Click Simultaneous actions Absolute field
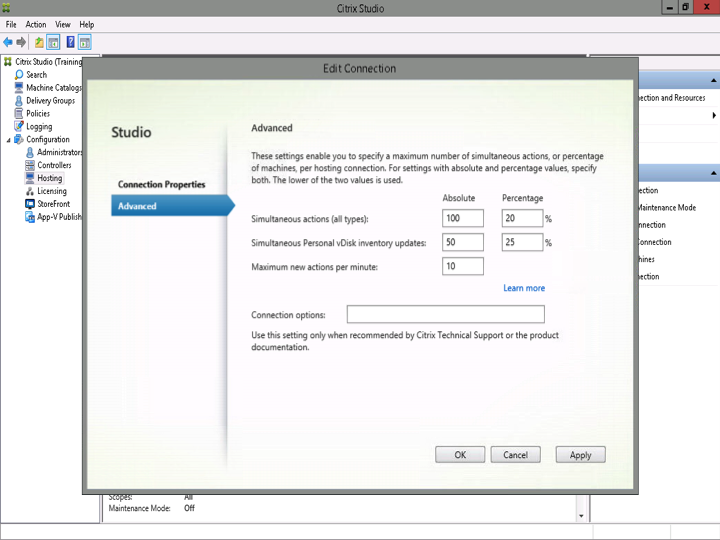 point(463,218)
